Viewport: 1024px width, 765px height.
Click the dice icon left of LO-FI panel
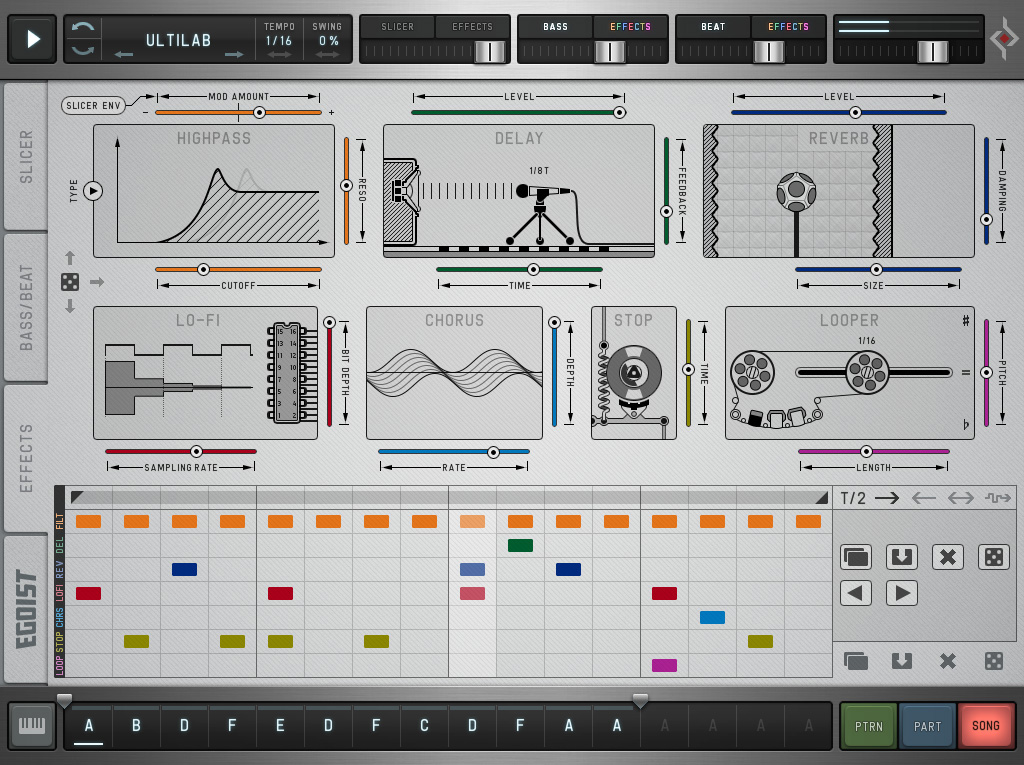click(x=70, y=282)
